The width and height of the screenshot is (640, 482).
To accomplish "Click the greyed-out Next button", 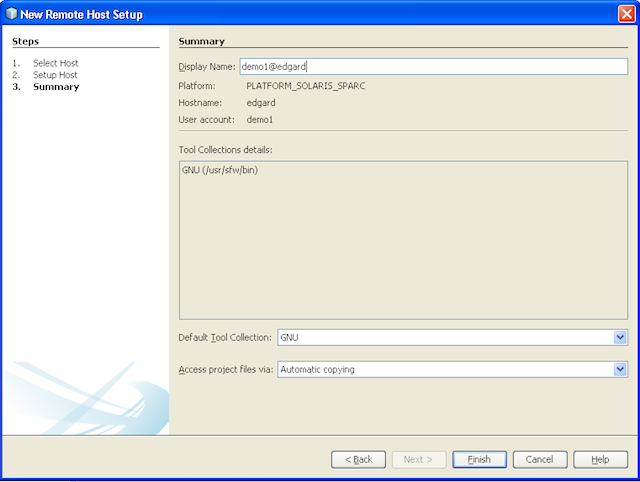I will (419, 459).
